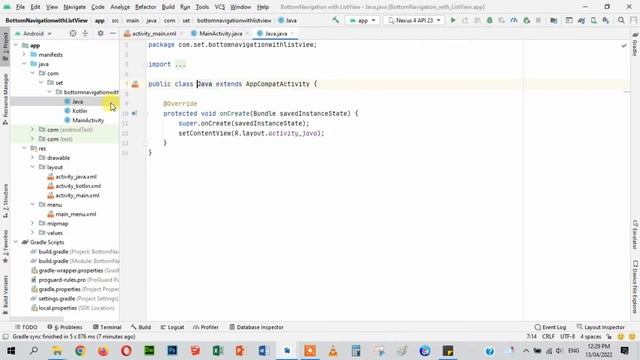Click the Debug app bug icon

489,20
